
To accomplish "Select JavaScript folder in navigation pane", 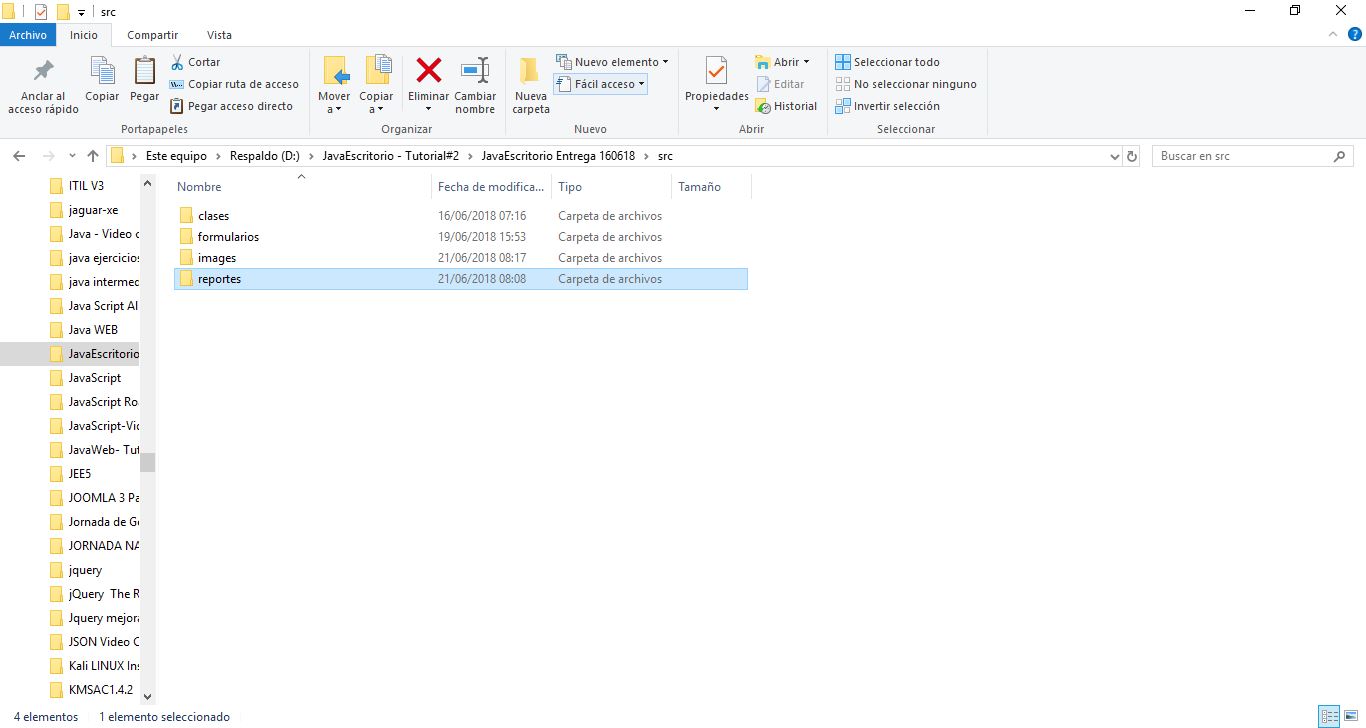I will [x=95, y=378].
